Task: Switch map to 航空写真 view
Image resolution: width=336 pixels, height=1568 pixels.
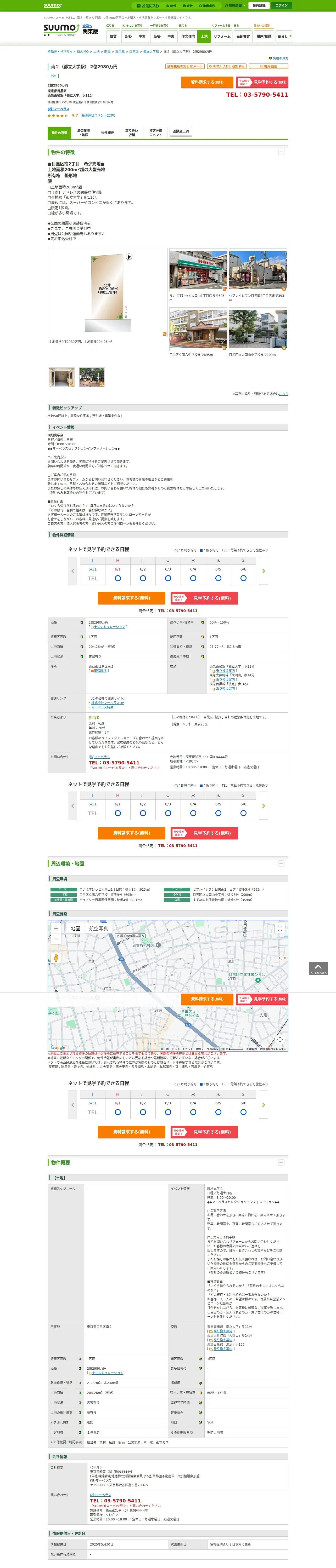Action: [x=99, y=929]
